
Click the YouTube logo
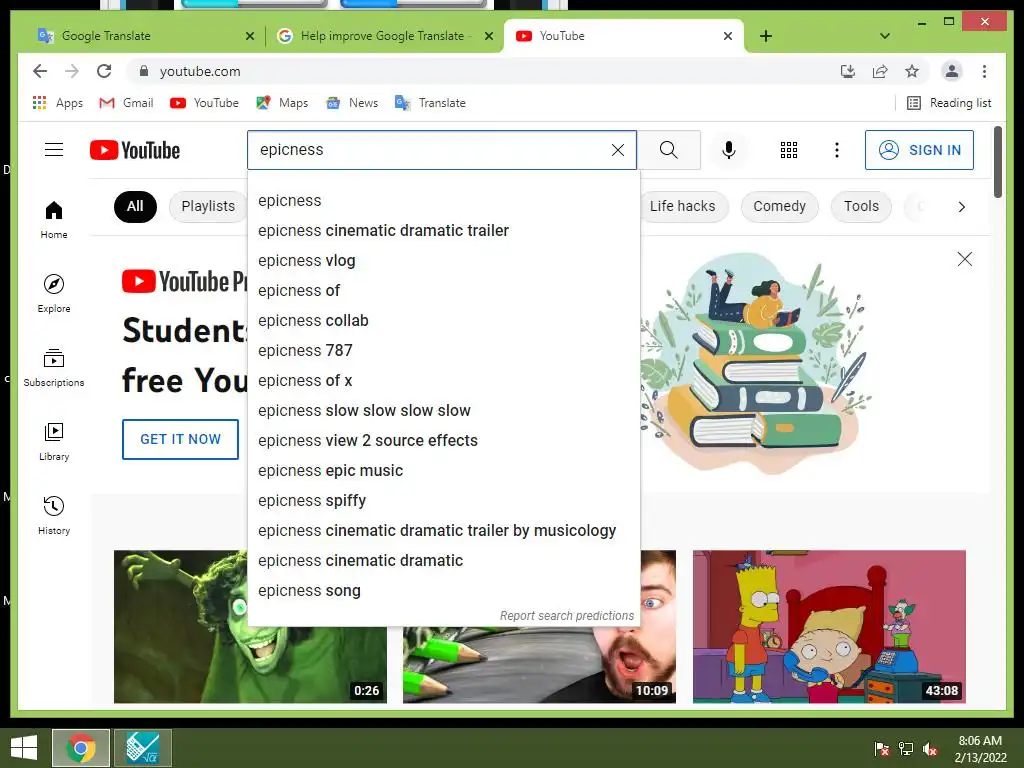pos(135,150)
